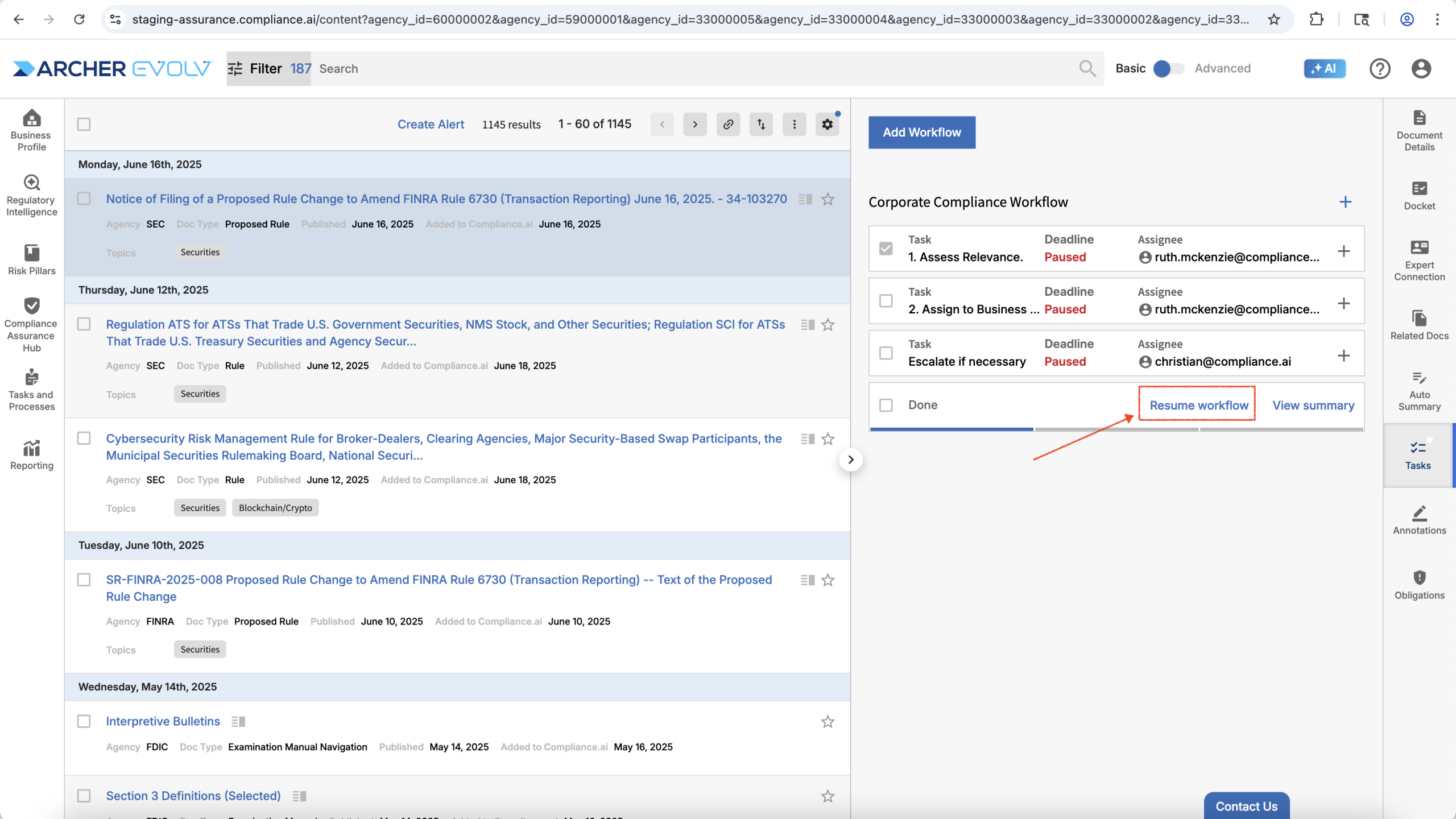Open the results settings gear

pyautogui.click(x=827, y=124)
